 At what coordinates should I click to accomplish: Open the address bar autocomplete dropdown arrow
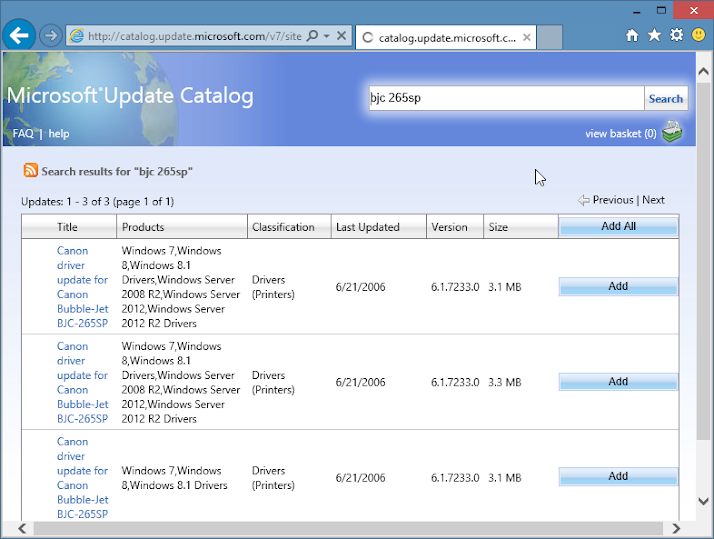click(326, 36)
